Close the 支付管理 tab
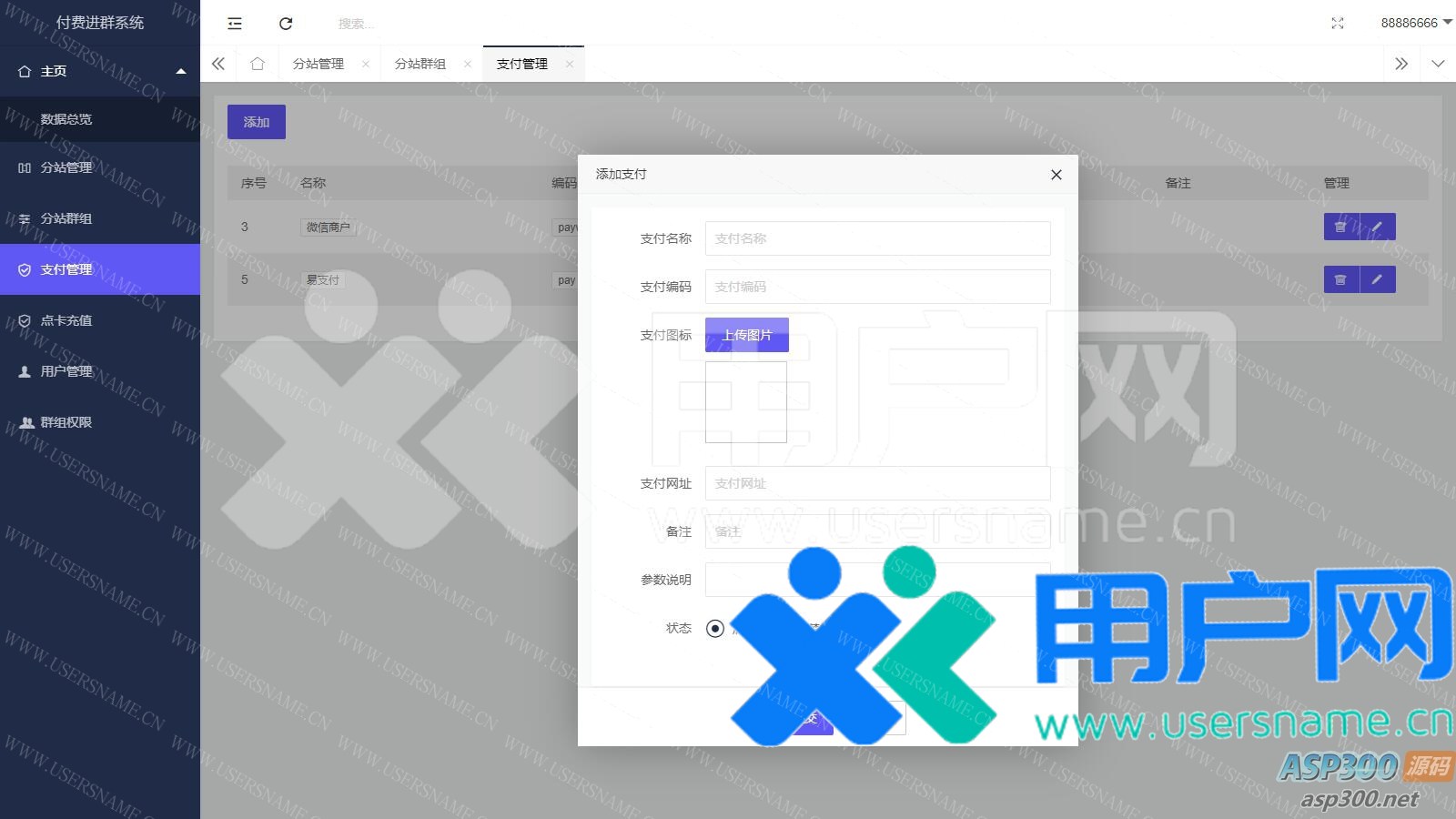This screenshot has height=819, width=1456. tap(570, 64)
